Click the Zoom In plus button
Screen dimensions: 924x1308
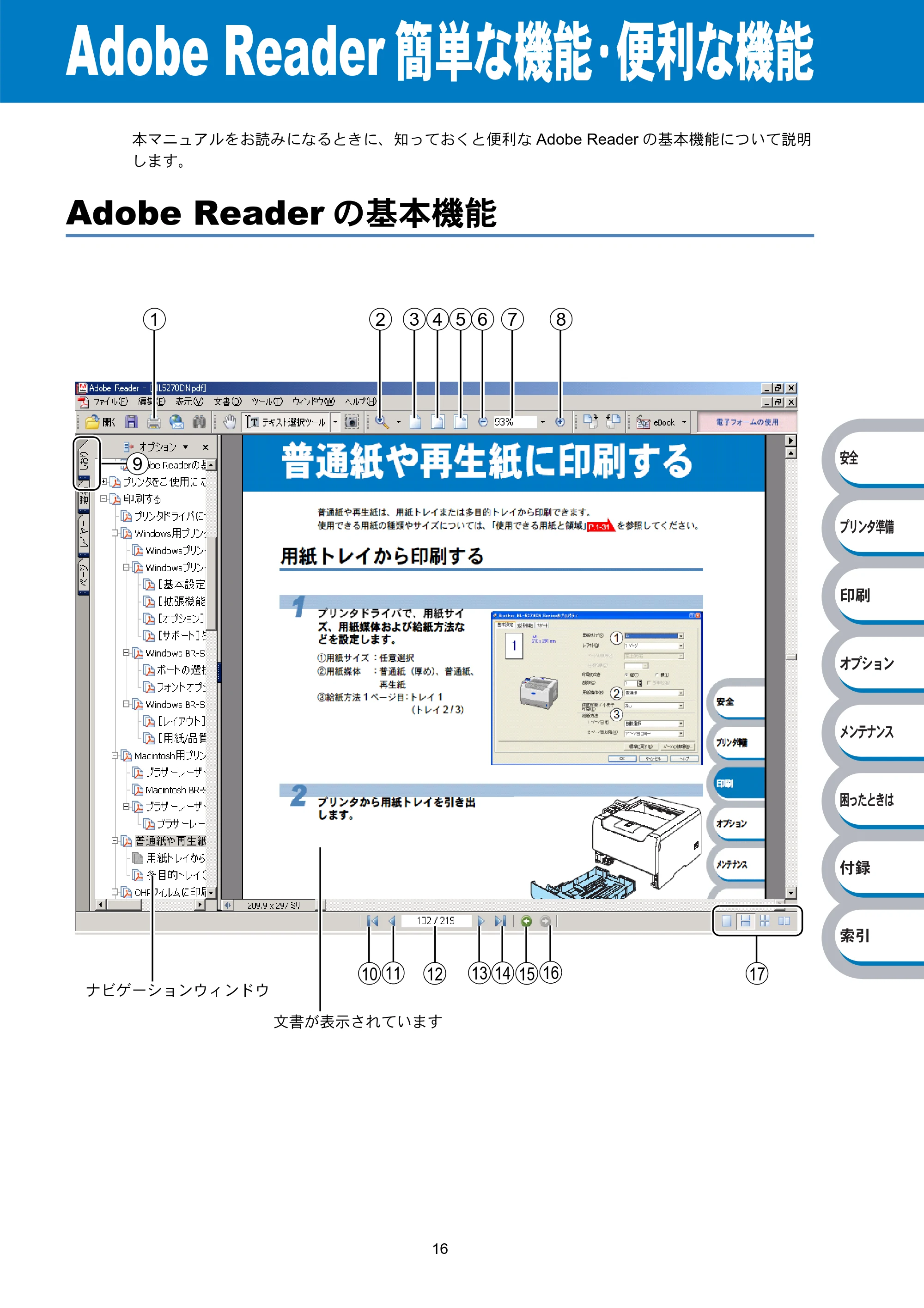point(560,422)
